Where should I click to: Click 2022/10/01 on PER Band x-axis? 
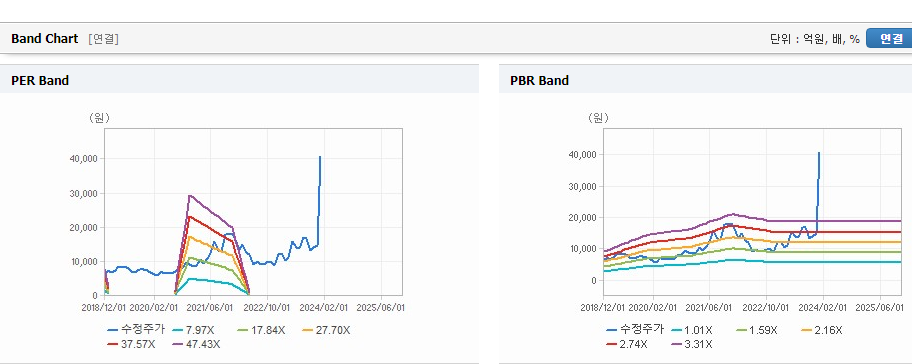(x=267, y=307)
